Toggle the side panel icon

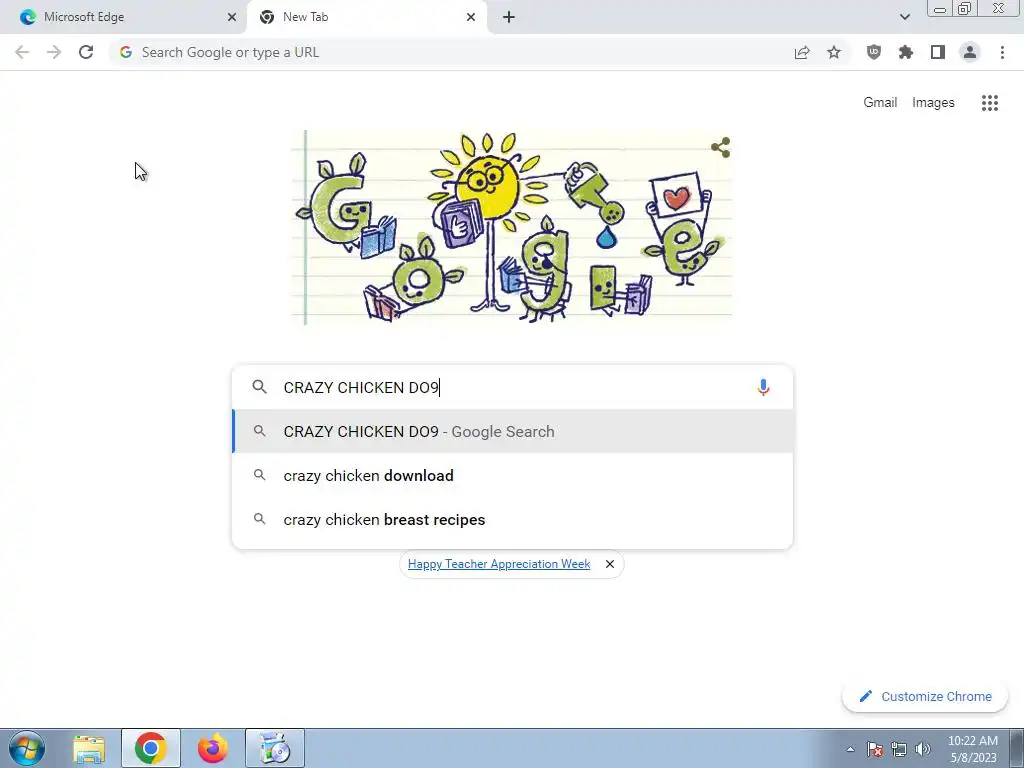(938, 52)
